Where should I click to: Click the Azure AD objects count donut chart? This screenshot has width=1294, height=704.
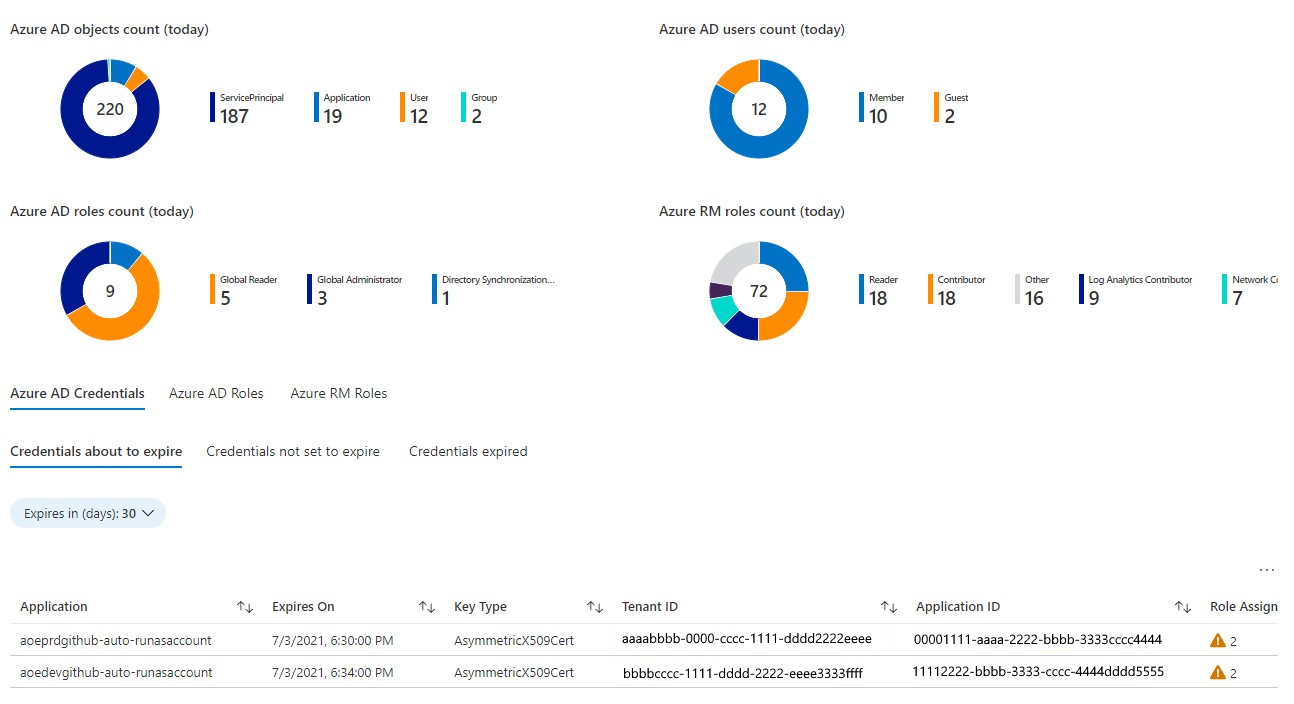[x=110, y=108]
